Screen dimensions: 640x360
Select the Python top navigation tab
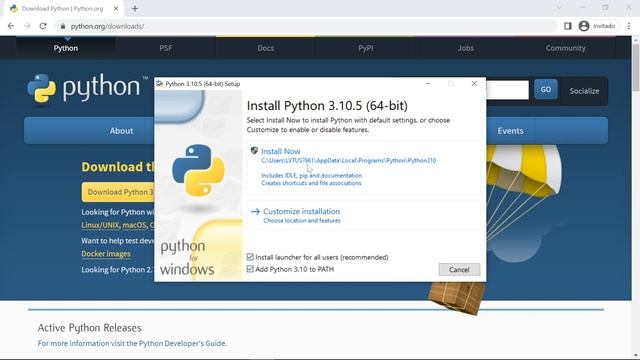tap(65, 48)
